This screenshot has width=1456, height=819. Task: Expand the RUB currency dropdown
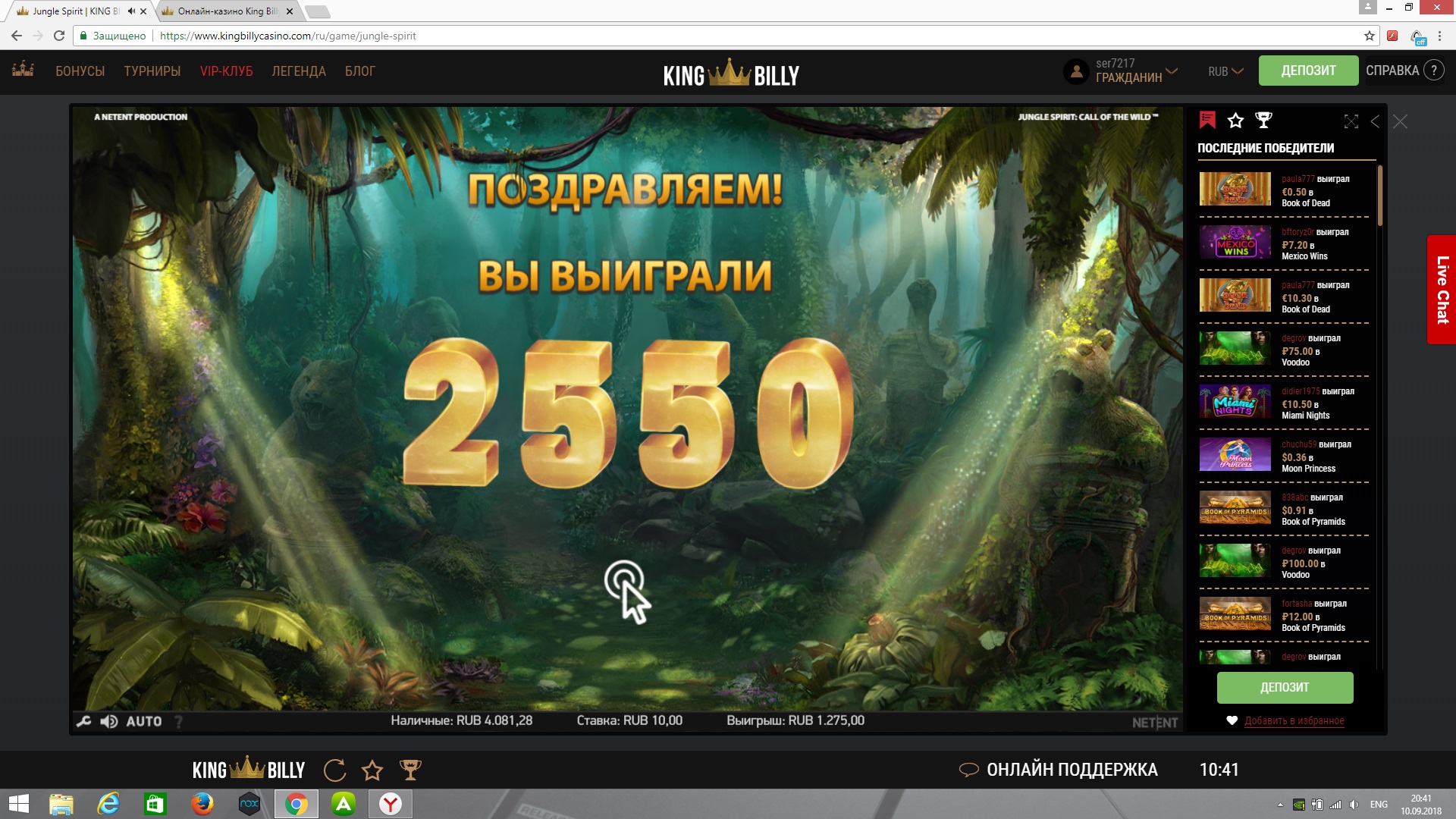[x=1225, y=71]
